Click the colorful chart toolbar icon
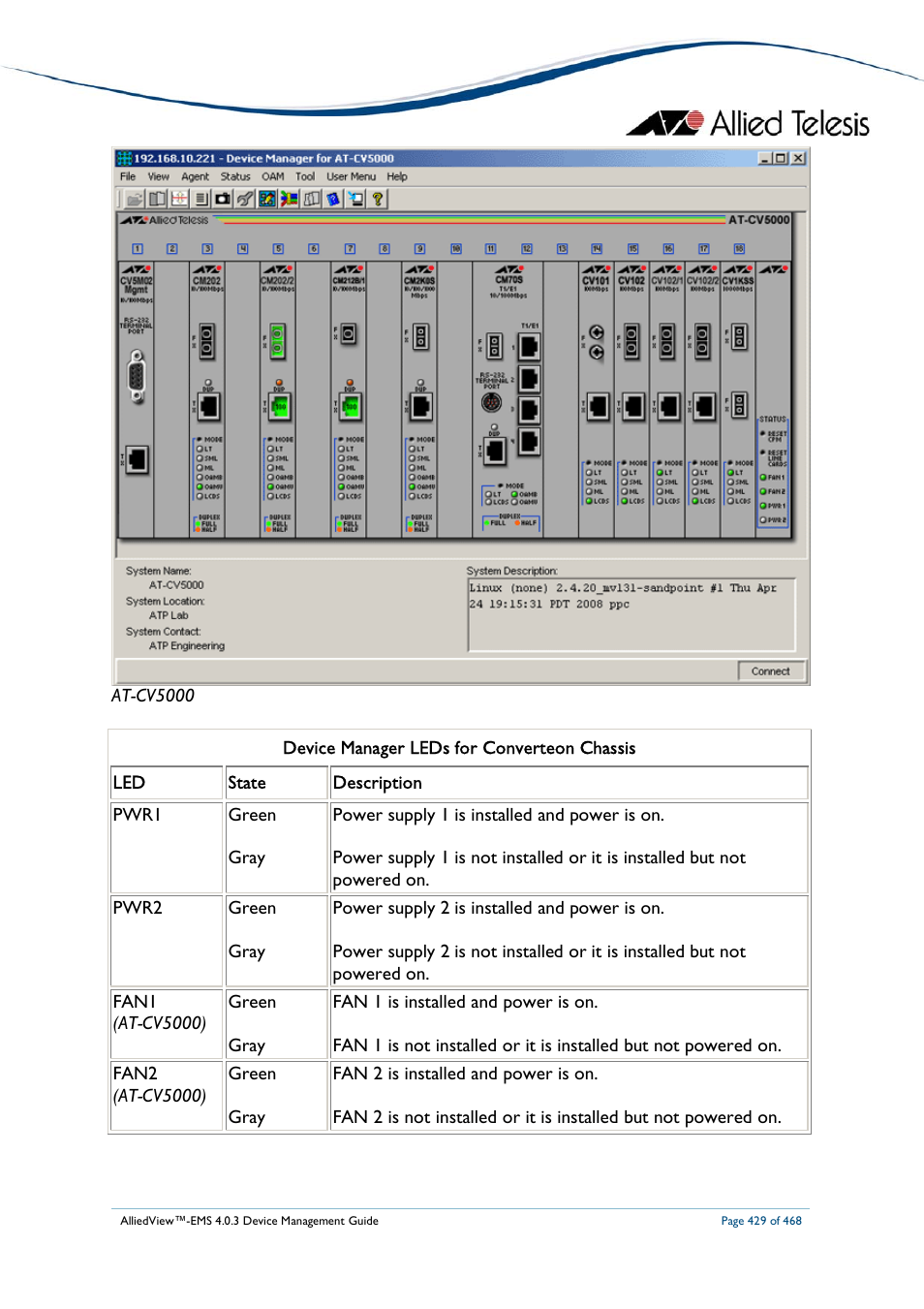The height and width of the screenshot is (1309, 924). click(x=267, y=199)
